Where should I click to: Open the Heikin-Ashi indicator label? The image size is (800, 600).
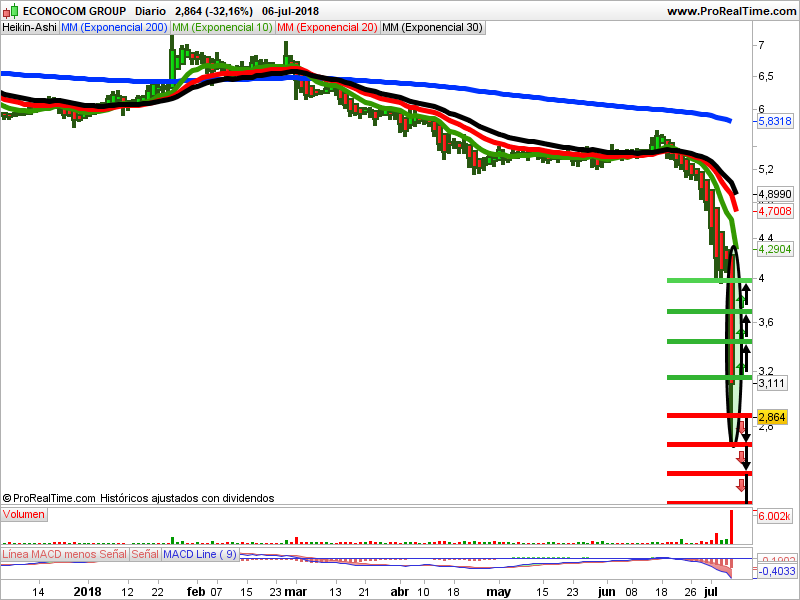click(x=30, y=28)
